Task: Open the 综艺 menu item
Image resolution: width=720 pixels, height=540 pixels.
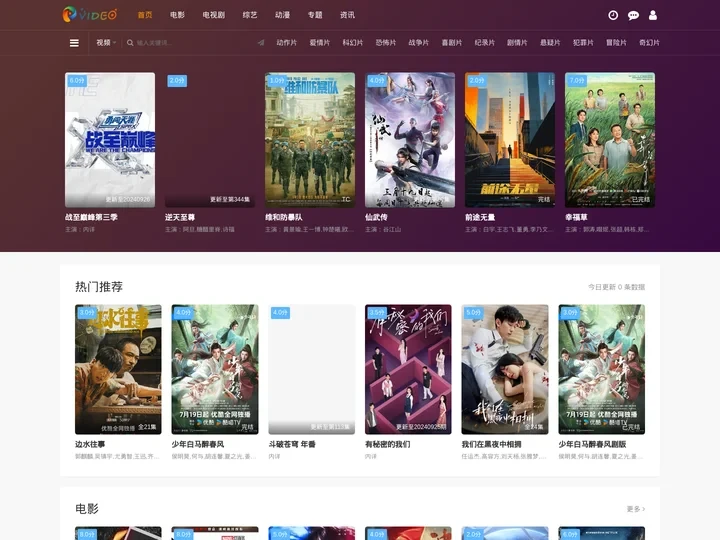Action: [250, 15]
